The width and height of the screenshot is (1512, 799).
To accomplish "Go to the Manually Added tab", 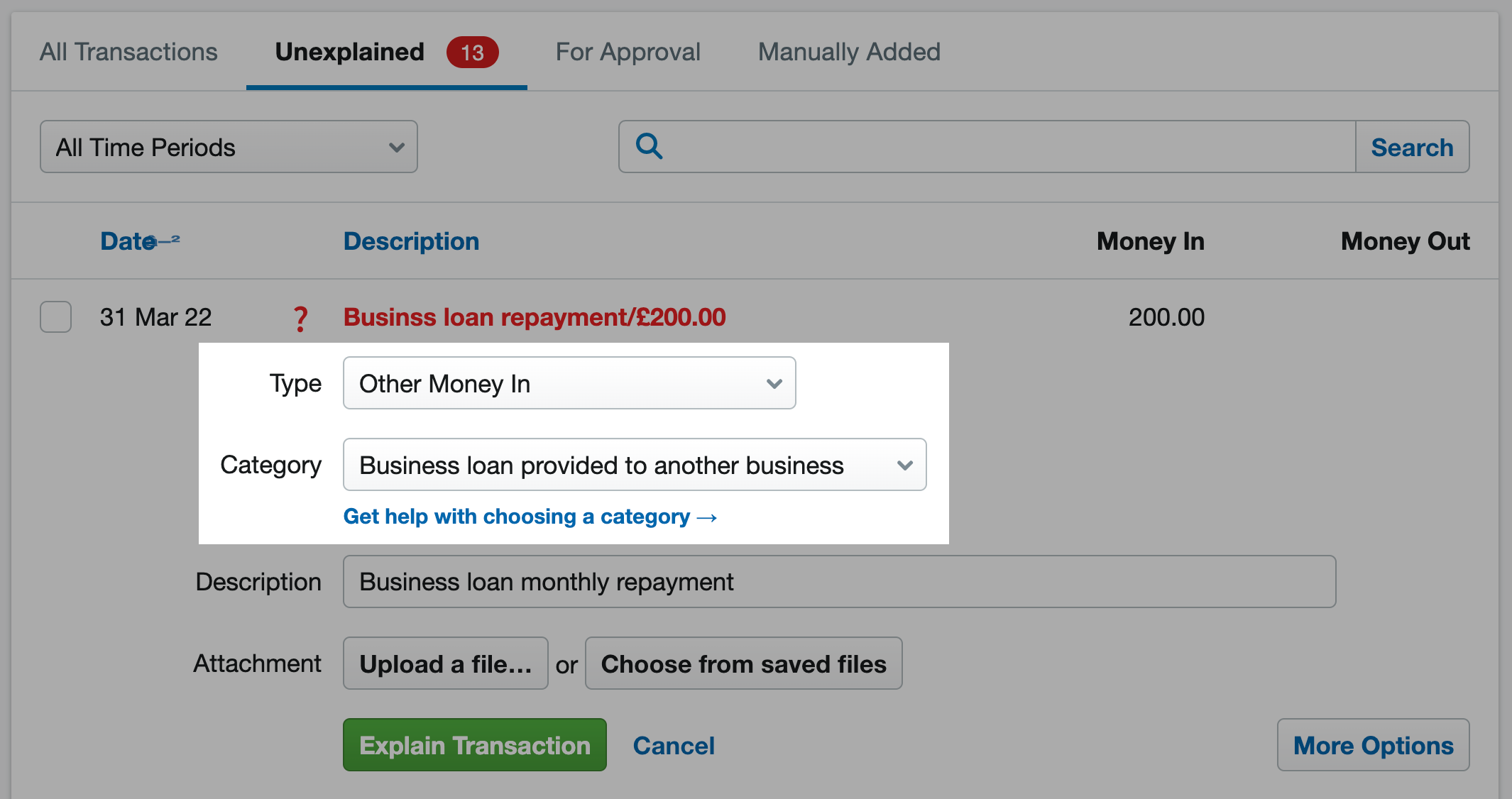I will 849,52.
